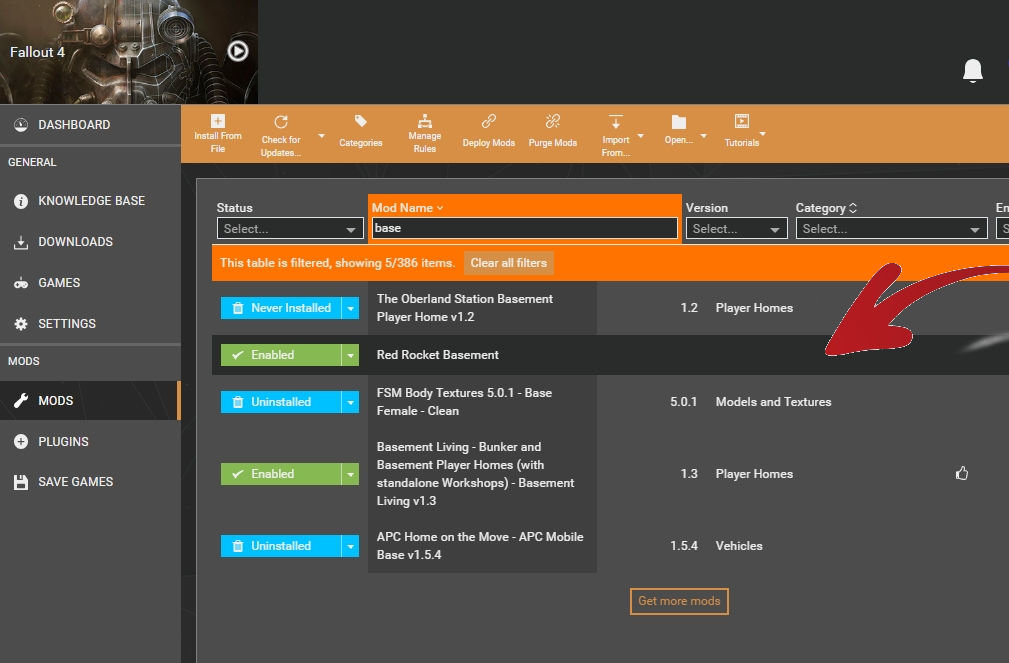Click the Deploy Mods link icon
The image size is (1009, 663).
[x=488, y=121]
